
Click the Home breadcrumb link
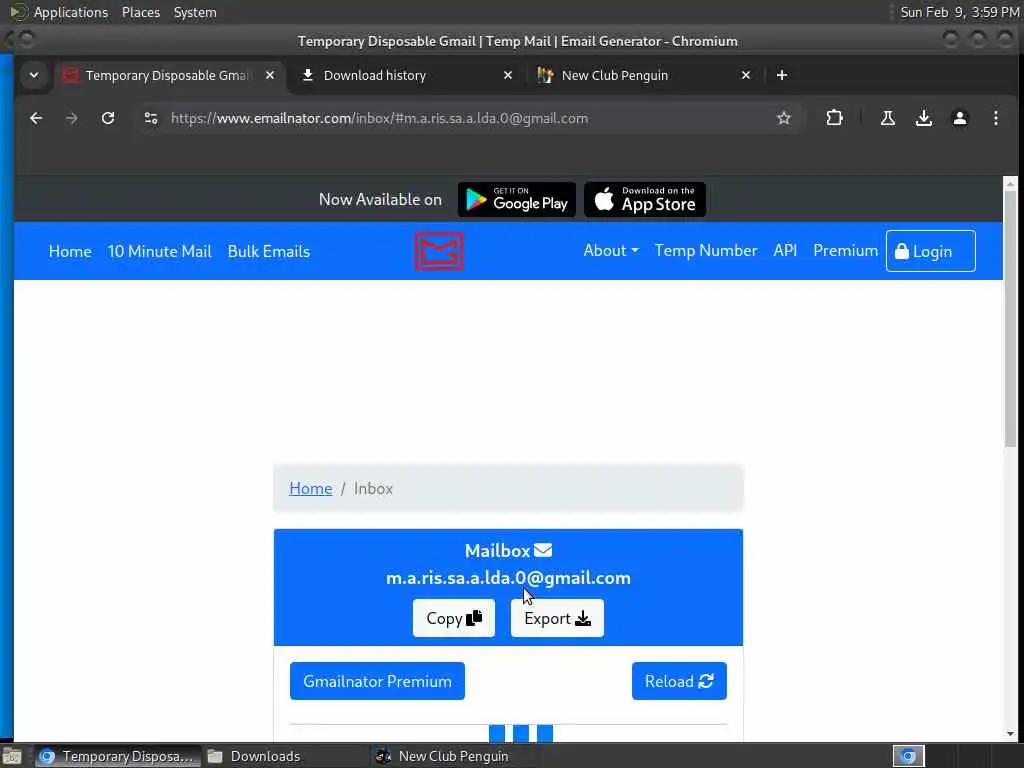310,488
